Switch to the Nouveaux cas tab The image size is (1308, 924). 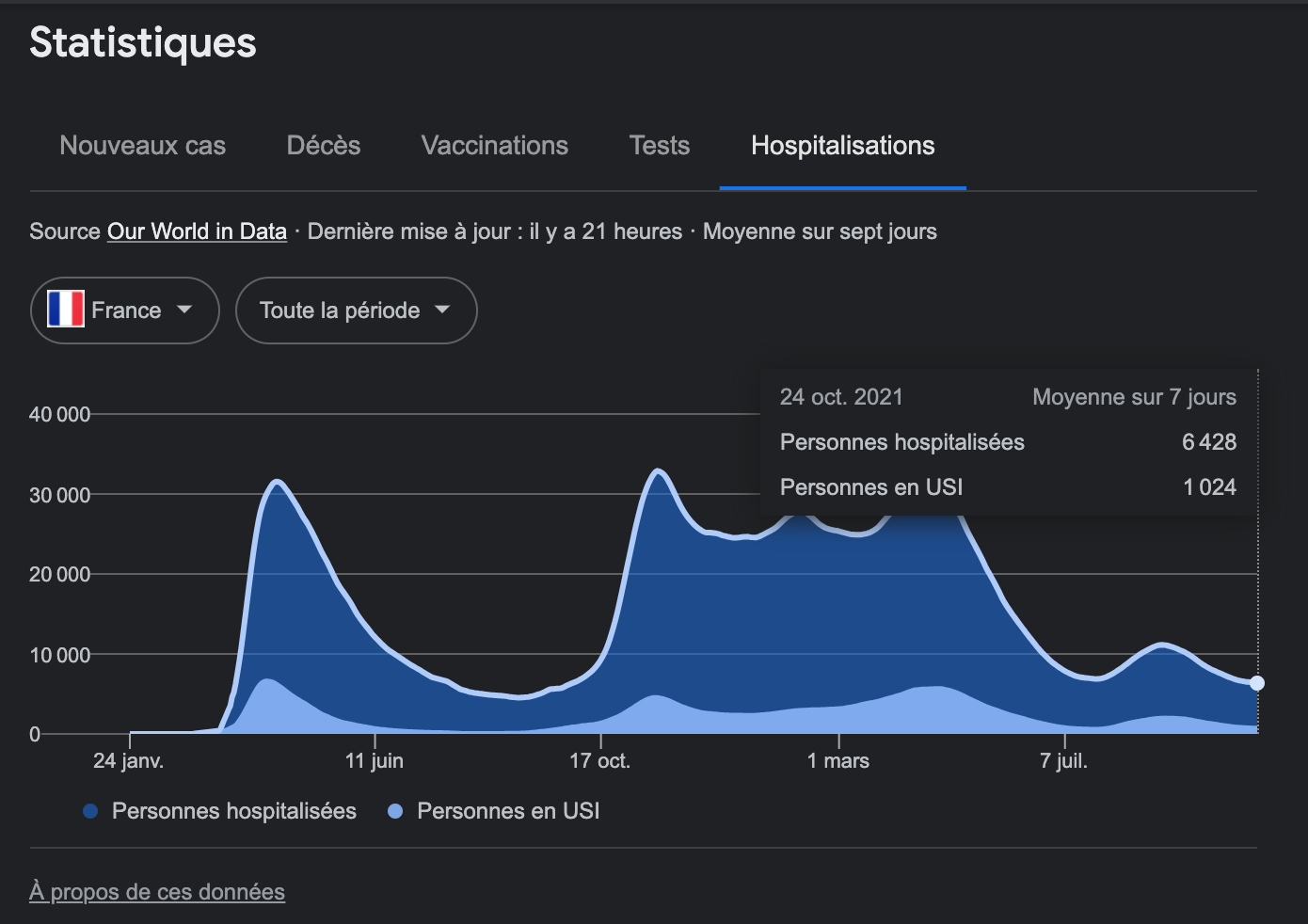142,146
